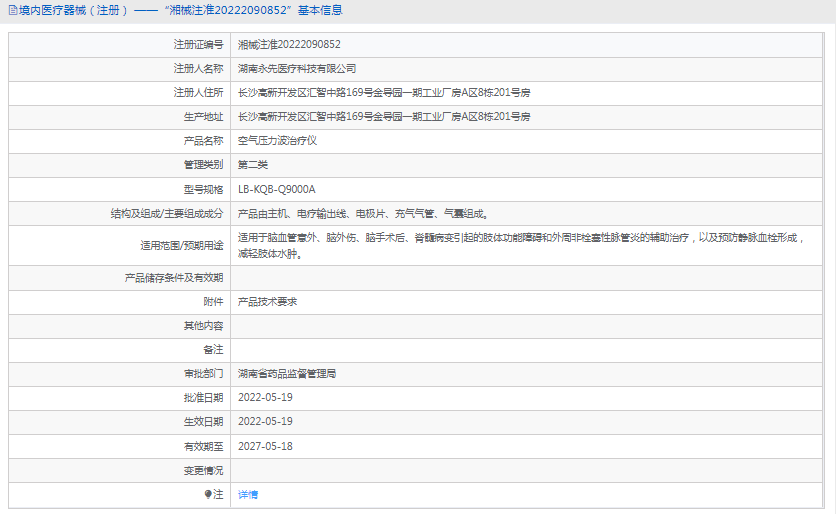Screen dimensions: 836x514
Task: Click the 型号规格 row label
Action: [204, 189]
